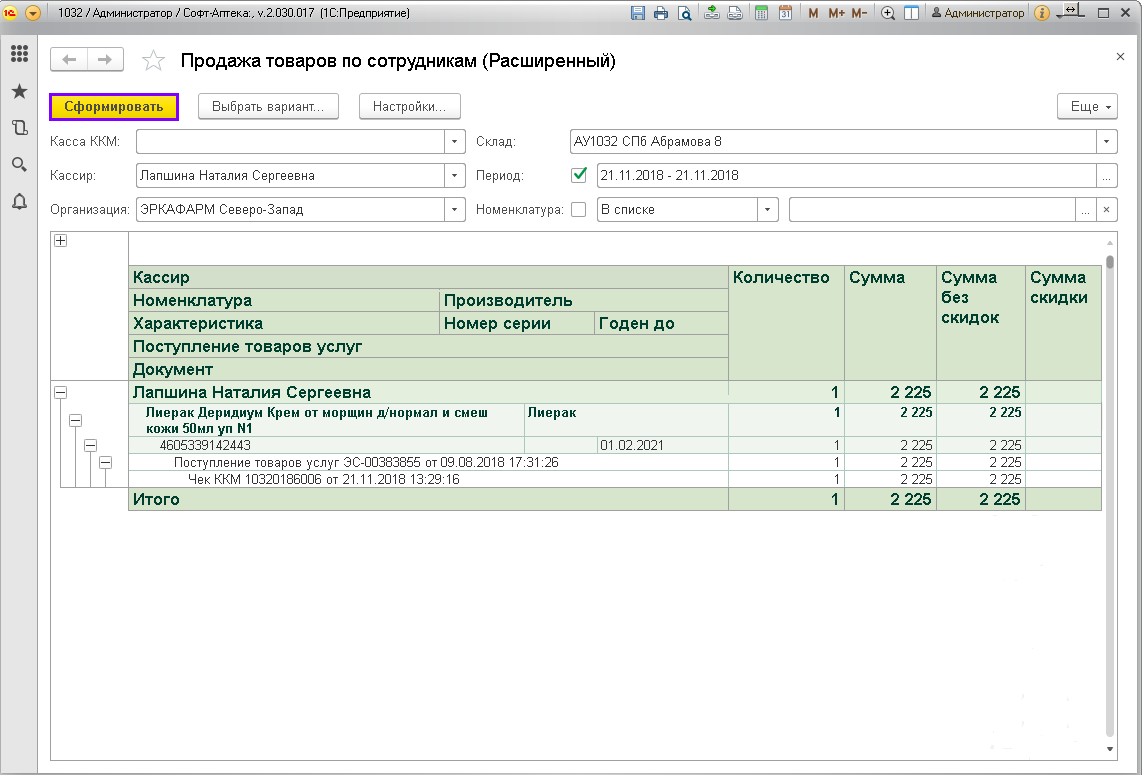
Task: Open the history scroll icon in the sidebar
Action: click(x=19, y=128)
